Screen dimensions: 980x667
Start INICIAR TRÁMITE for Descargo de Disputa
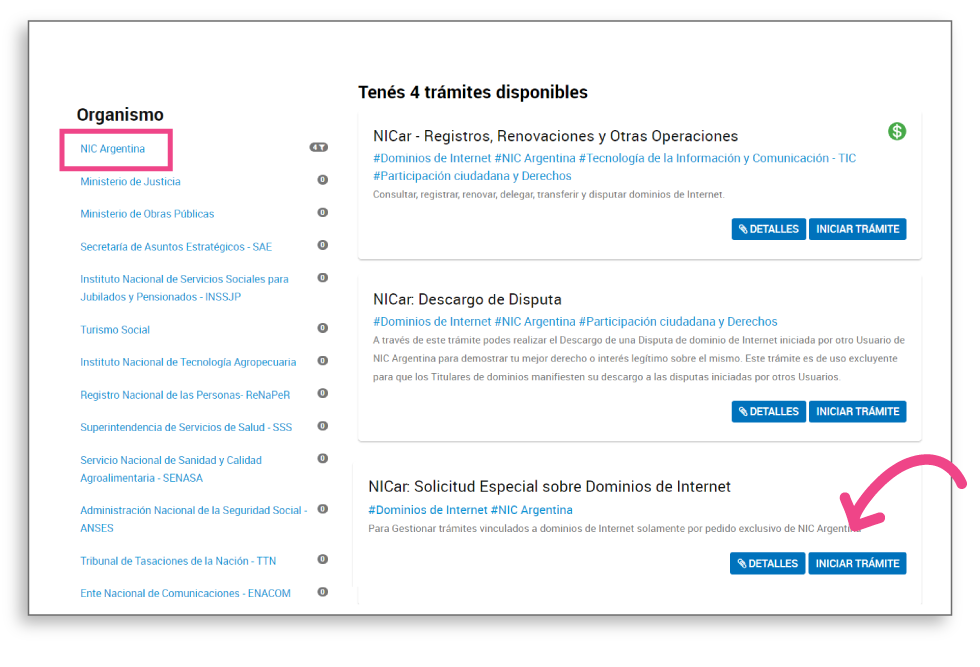857,411
